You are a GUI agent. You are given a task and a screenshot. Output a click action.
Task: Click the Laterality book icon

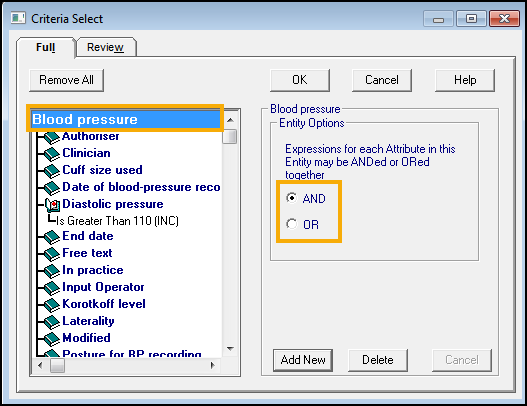(x=52, y=322)
